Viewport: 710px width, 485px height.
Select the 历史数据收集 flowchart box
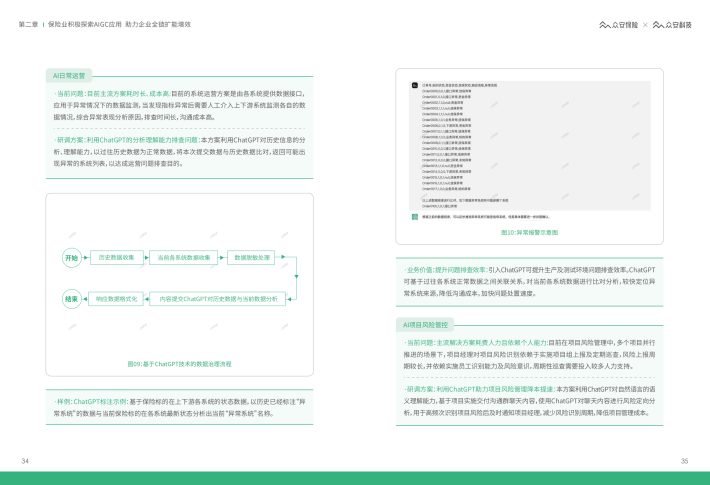click(116, 257)
